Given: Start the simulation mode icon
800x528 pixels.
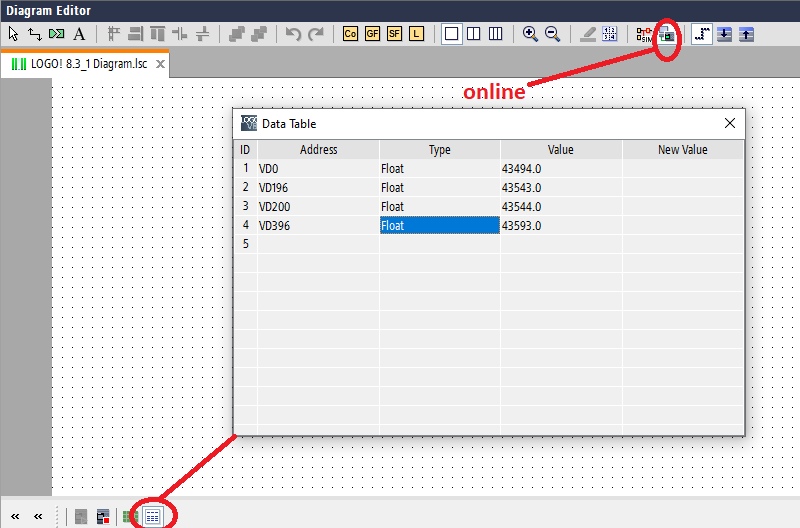Looking at the screenshot, I should click(644, 34).
